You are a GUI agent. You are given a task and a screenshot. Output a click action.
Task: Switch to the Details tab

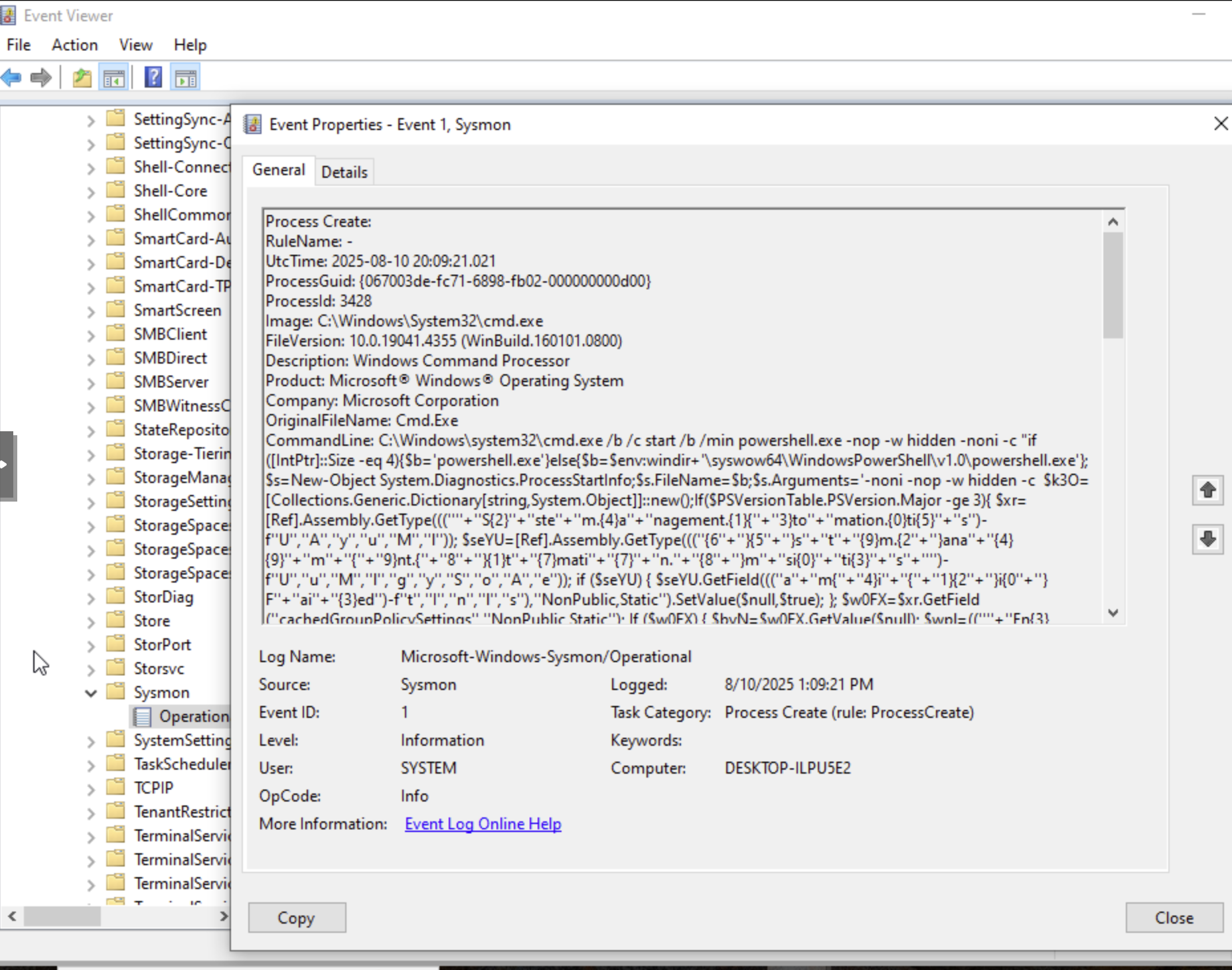pos(345,173)
